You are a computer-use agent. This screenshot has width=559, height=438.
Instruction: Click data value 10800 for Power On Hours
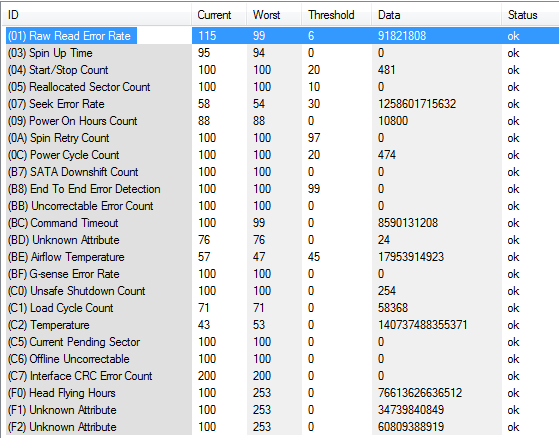(393, 121)
